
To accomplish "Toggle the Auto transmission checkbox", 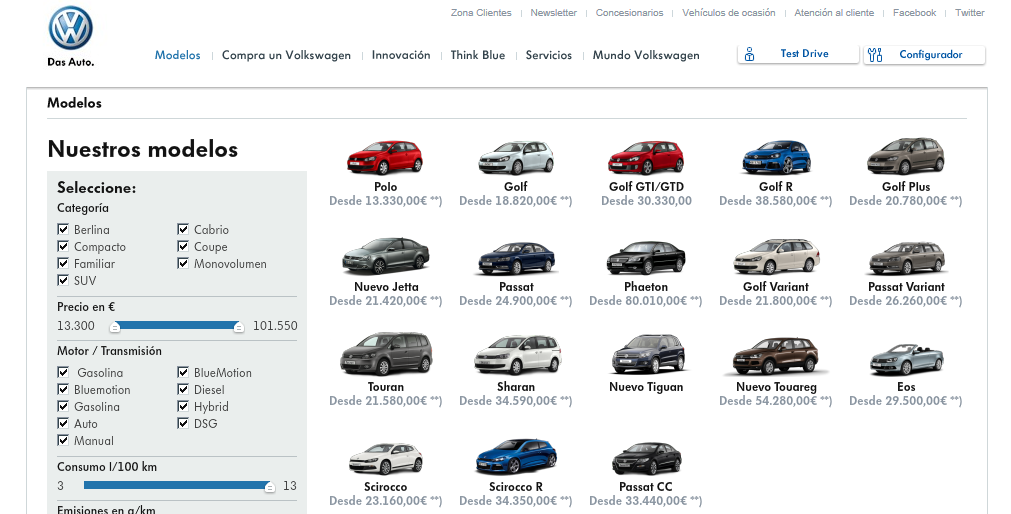I will point(63,423).
